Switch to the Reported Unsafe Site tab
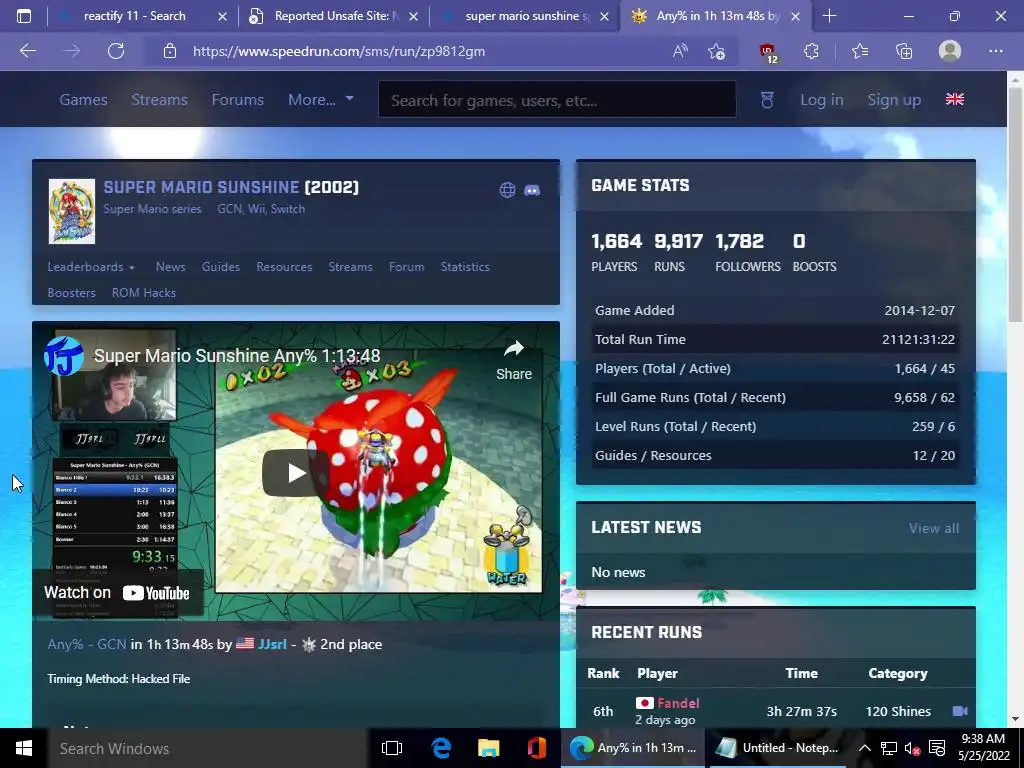The height and width of the screenshot is (768, 1024). [335, 16]
